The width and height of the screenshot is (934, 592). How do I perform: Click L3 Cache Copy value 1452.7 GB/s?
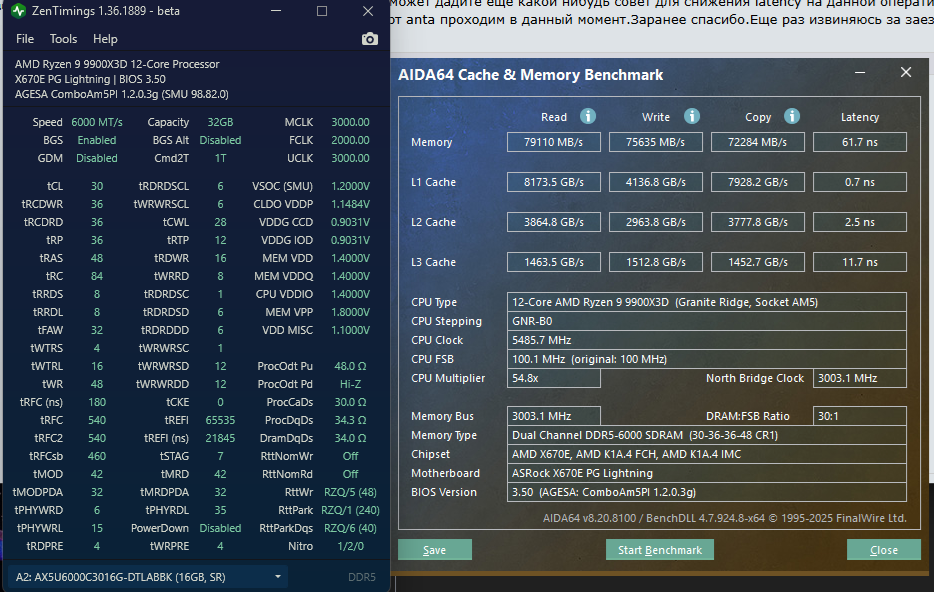tap(757, 261)
